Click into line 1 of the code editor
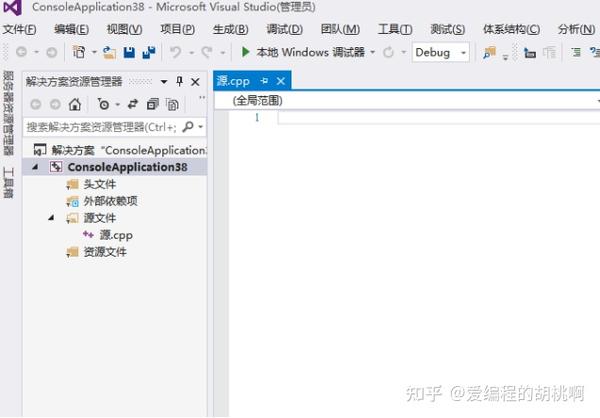The width and height of the screenshot is (600, 418). pyautogui.click(x=439, y=118)
